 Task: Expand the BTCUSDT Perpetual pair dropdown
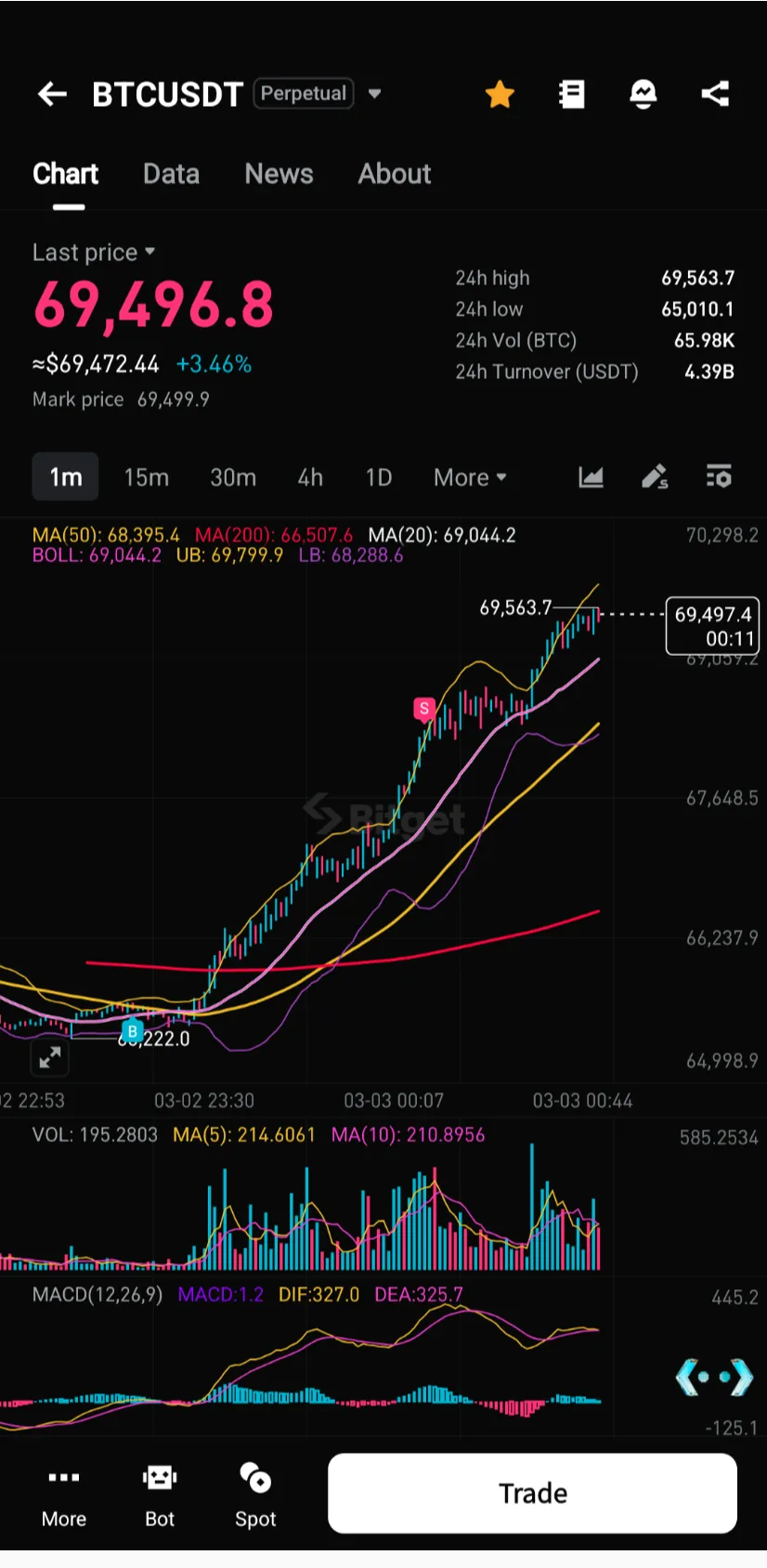pos(375,94)
